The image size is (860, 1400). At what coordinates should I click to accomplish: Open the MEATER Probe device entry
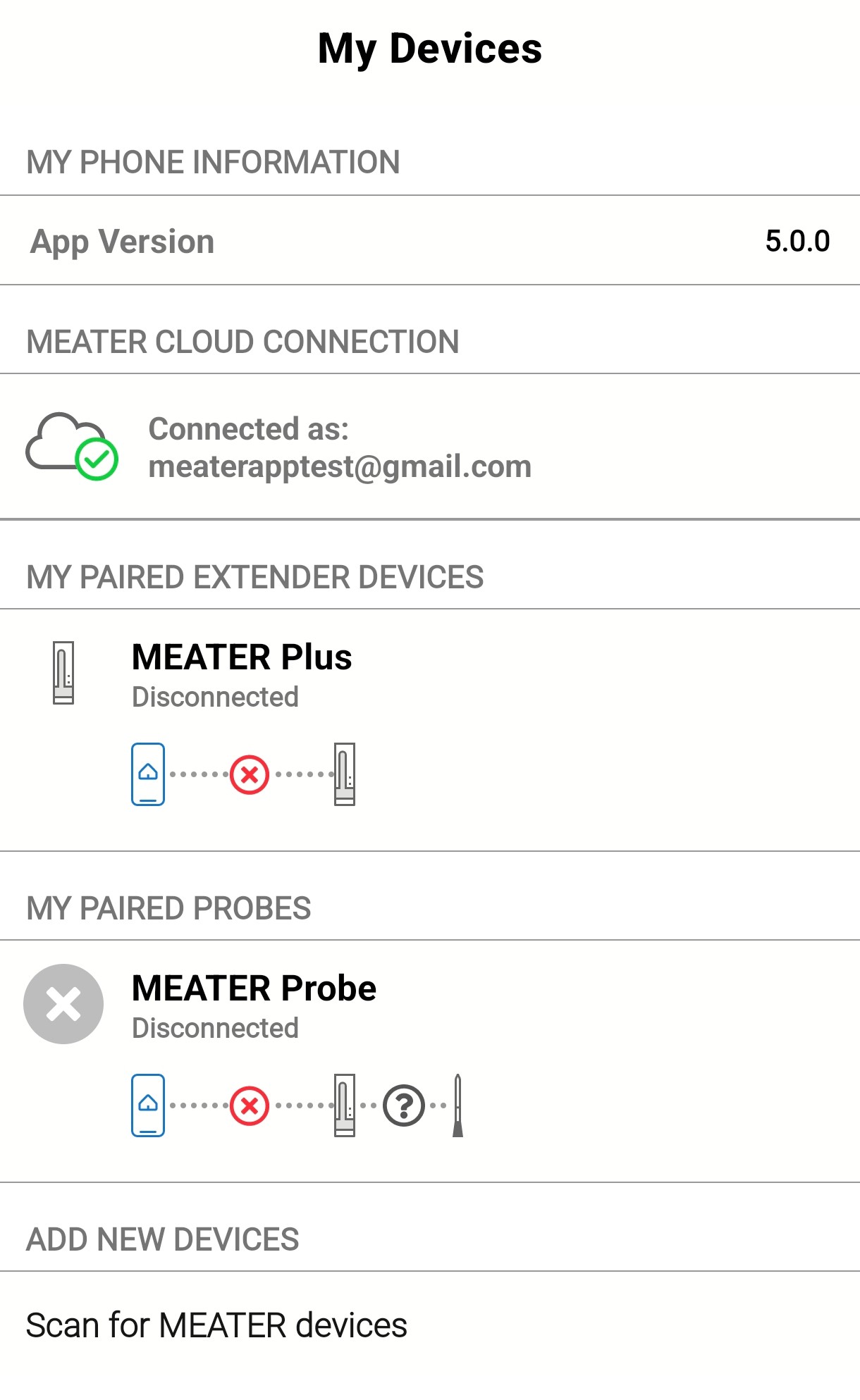coord(430,1061)
